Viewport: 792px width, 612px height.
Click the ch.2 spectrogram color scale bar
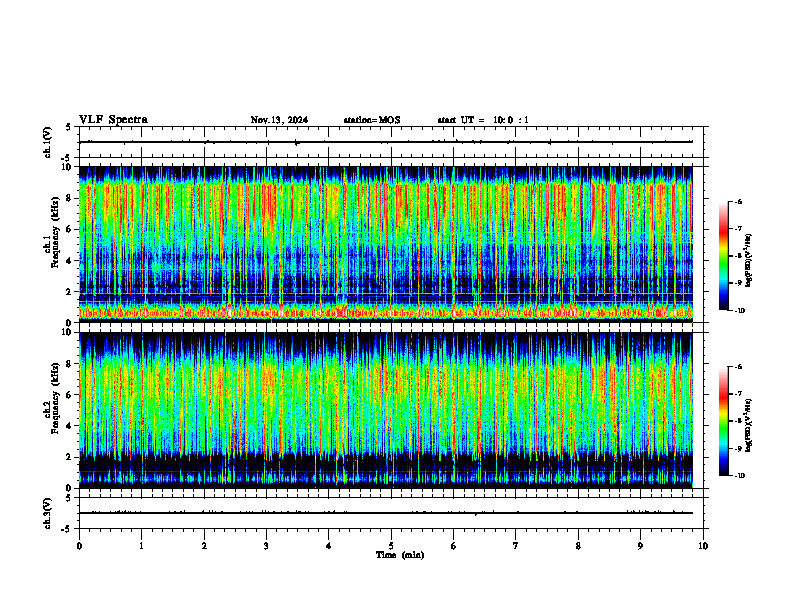click(x=723, y=421)
